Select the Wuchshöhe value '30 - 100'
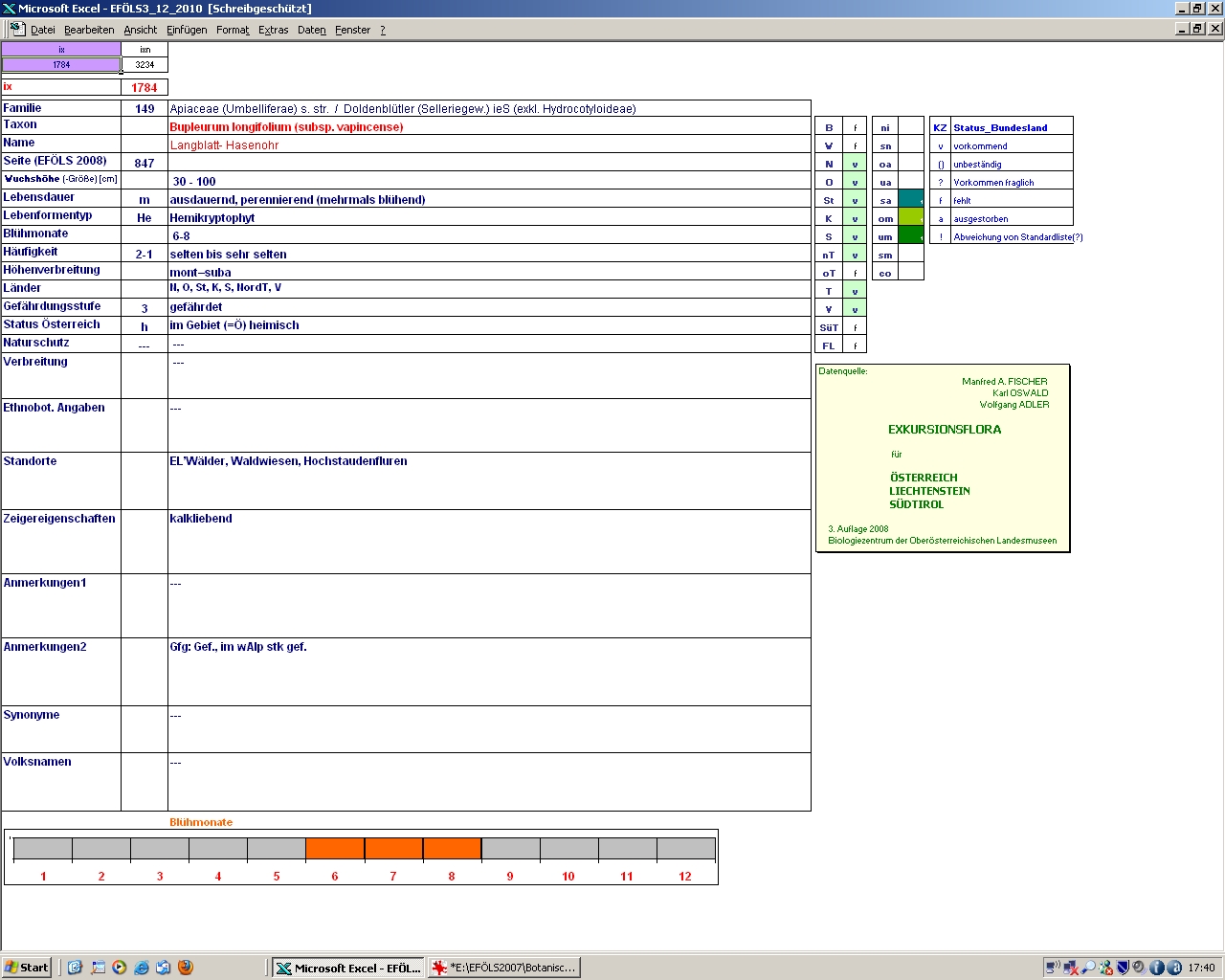This screenshot has height=980, width=1225. 489,181
